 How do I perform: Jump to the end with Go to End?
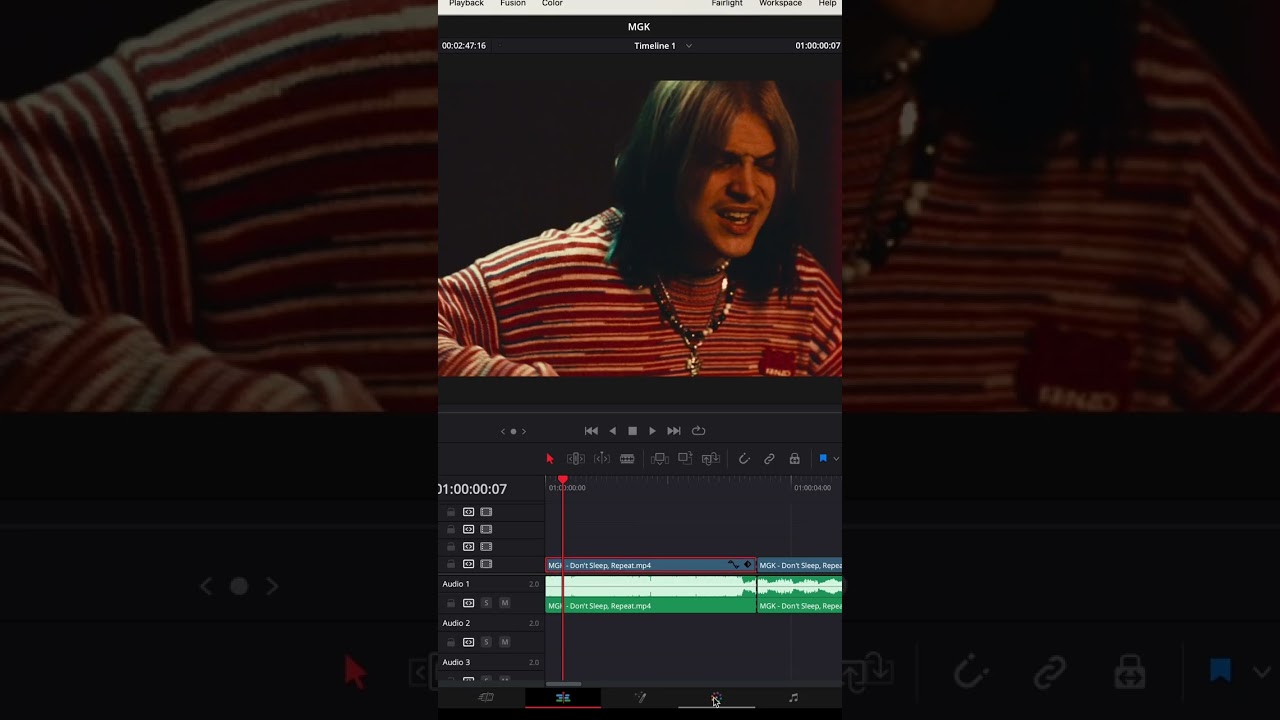674,431
